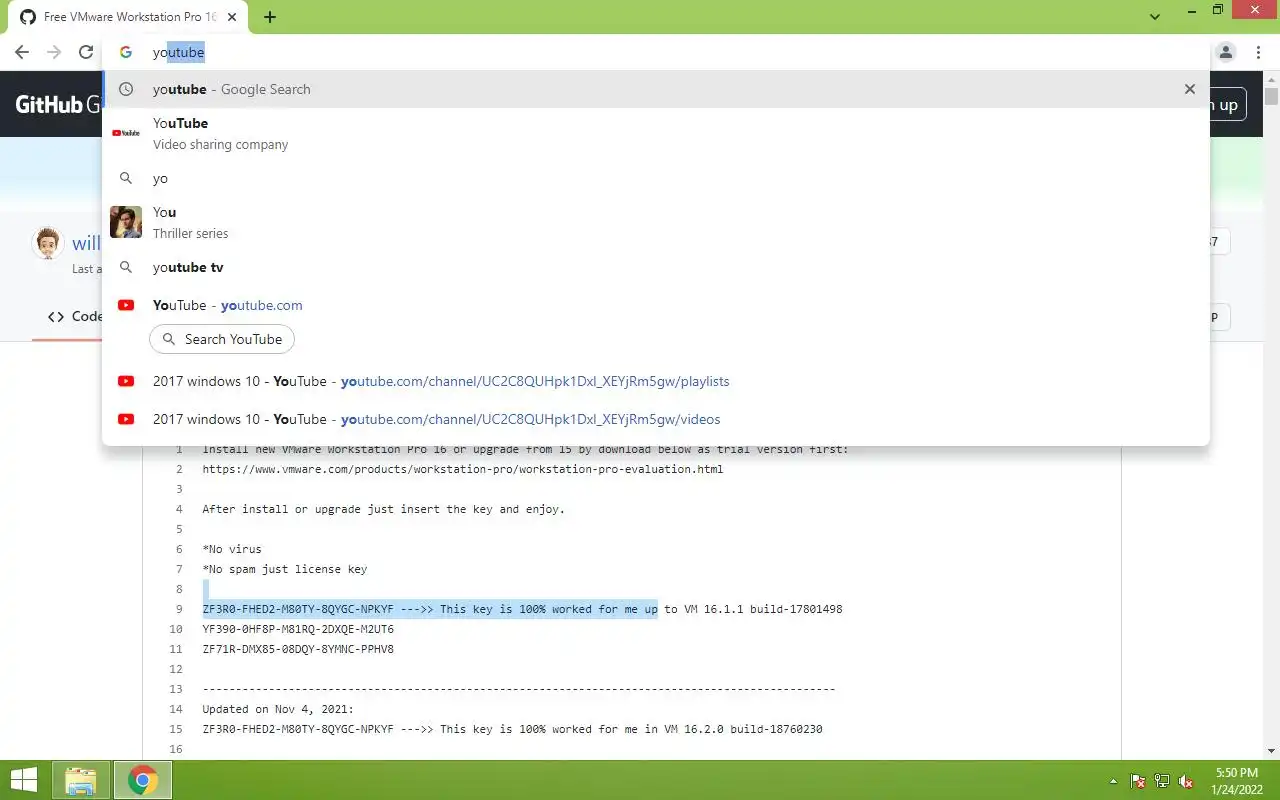Click the gist author's avatar image
This screenshot has width=1280, height=800.
(48, 243)
